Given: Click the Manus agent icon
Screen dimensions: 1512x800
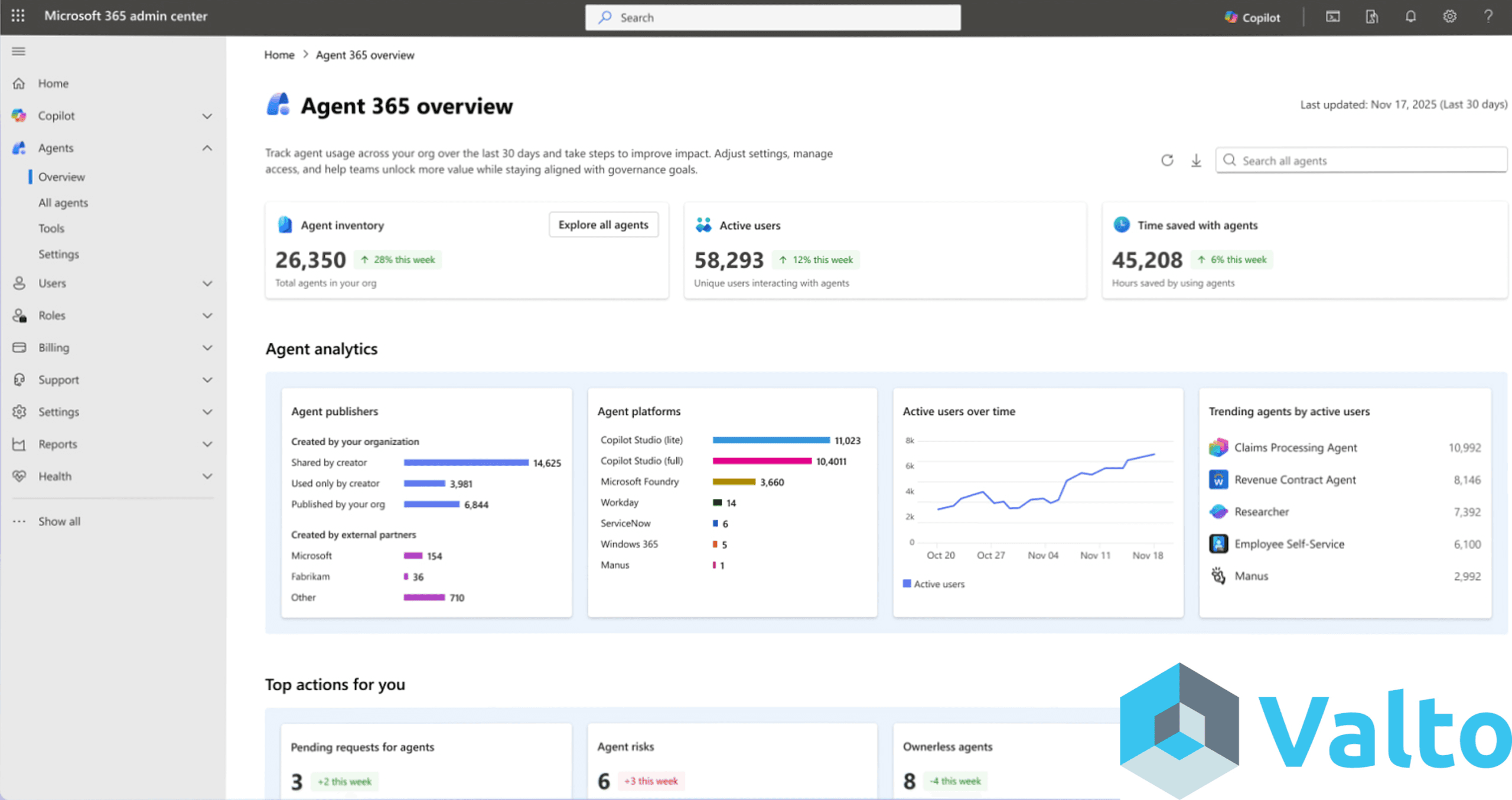Looking at the screenshot, I should (x=1218, y=576).
